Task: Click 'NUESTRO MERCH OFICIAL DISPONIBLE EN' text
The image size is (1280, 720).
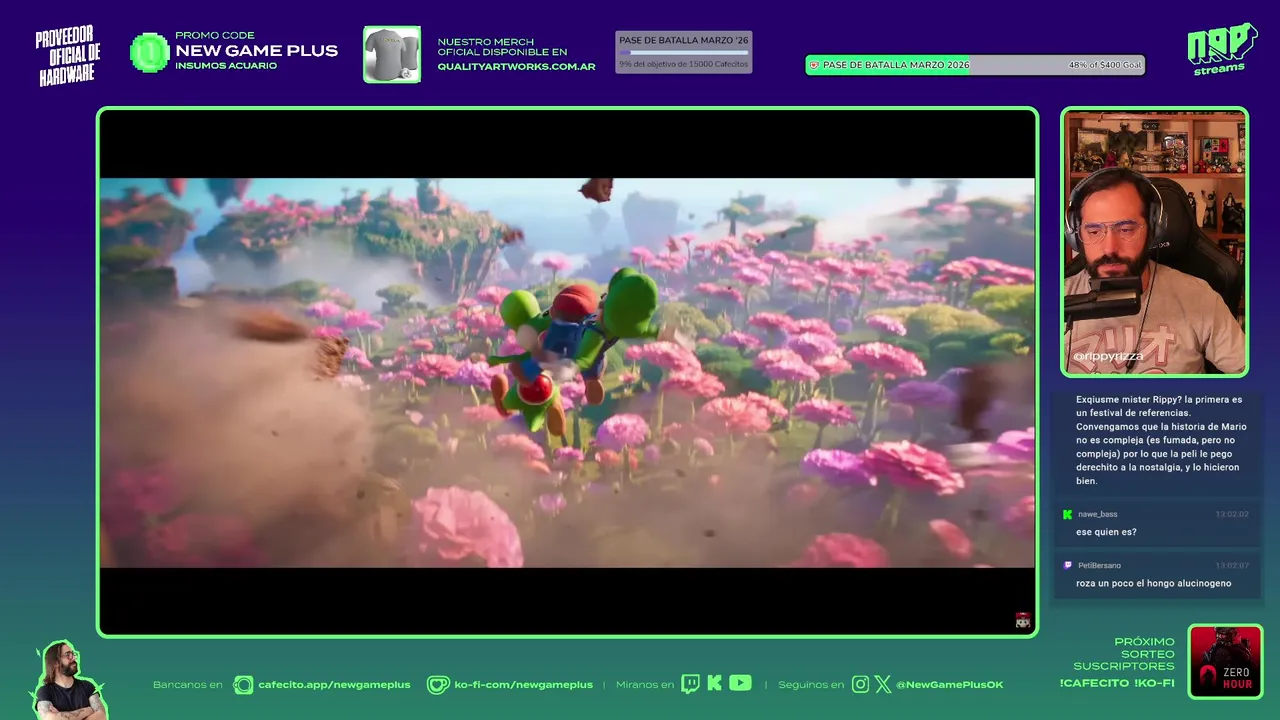Action: (502, 47)
